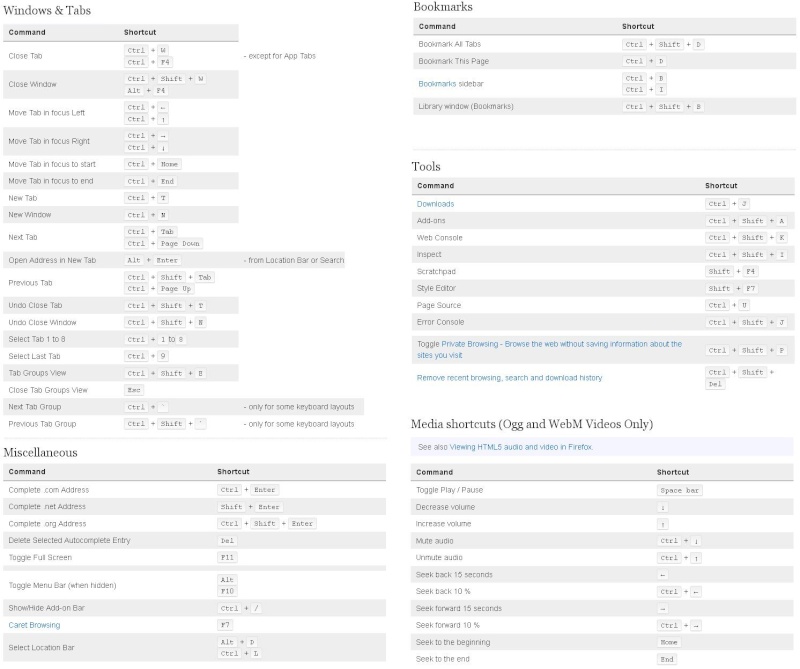Open the Downloads link under Tools
This screenshot has height=669, width=800.
[435, 204]
